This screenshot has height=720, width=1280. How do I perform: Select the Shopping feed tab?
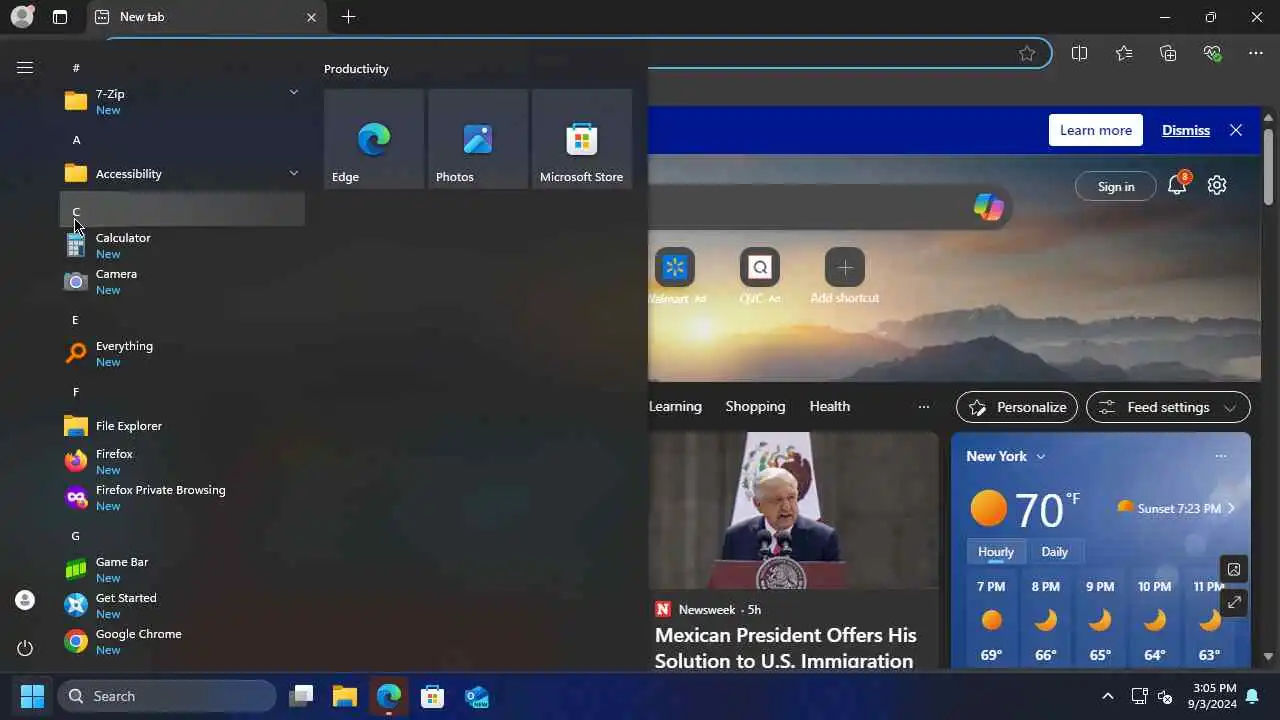[755, 406]
